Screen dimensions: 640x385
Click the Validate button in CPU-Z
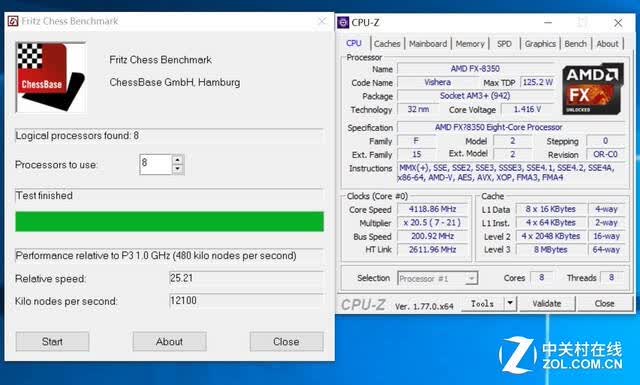coord(547,303)
